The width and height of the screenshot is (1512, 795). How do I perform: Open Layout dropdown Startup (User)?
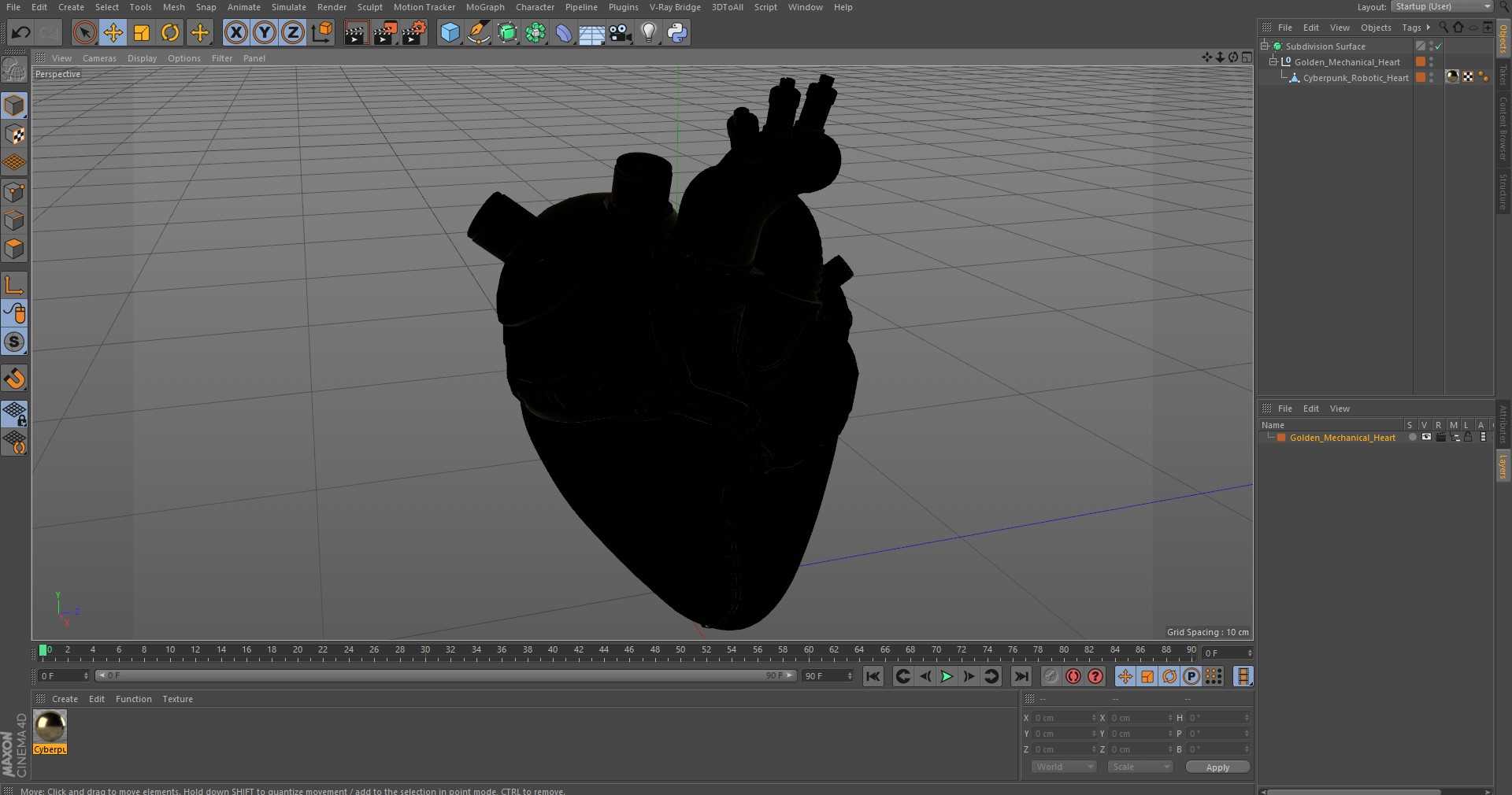click(1442, 6)
